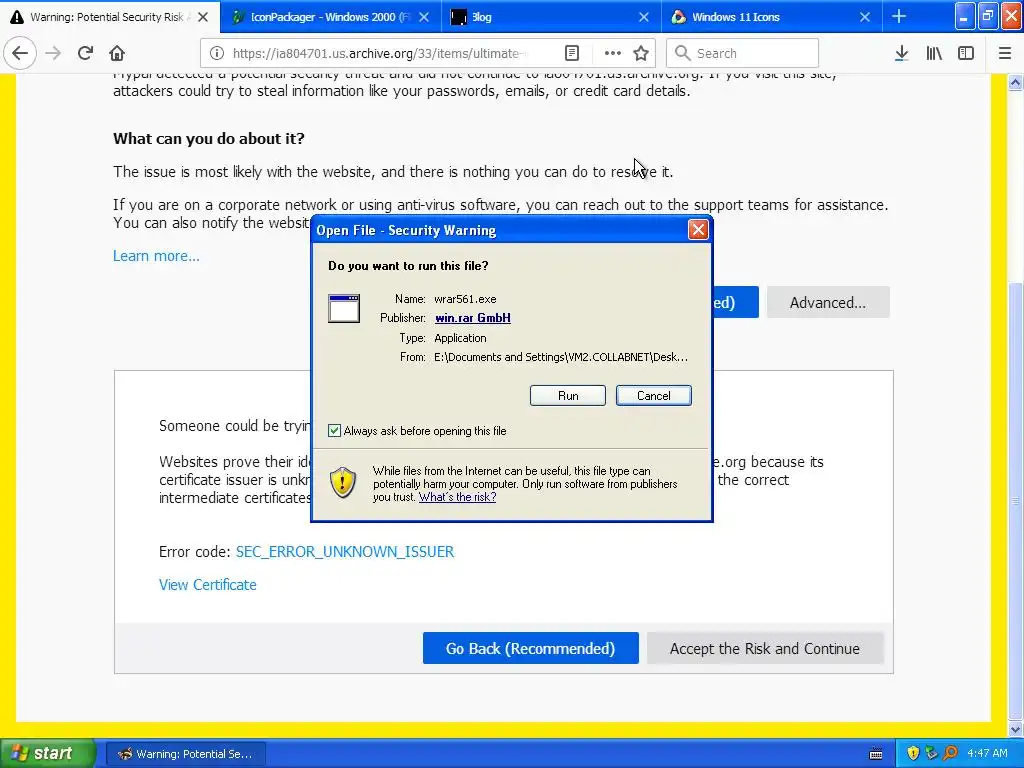Close the Security Warning dialog with X
The image size is (1024, 768).
pyautogui.click(x=698, y=230)
